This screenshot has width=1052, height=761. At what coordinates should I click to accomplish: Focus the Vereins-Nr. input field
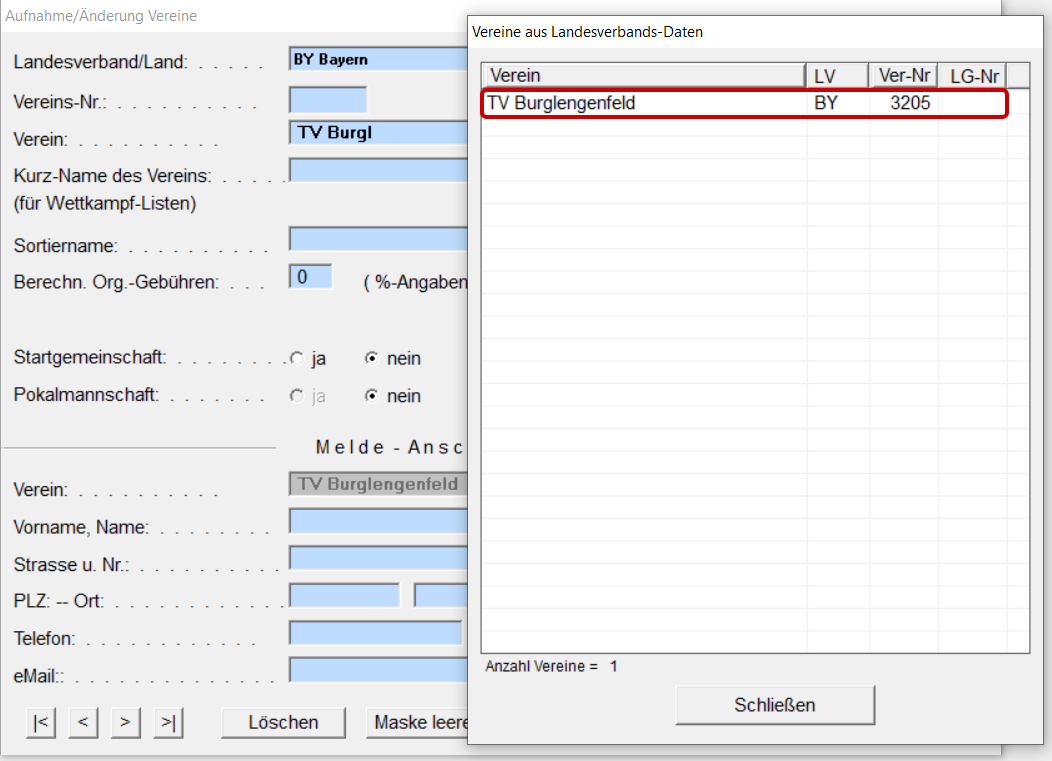(328, 101)
